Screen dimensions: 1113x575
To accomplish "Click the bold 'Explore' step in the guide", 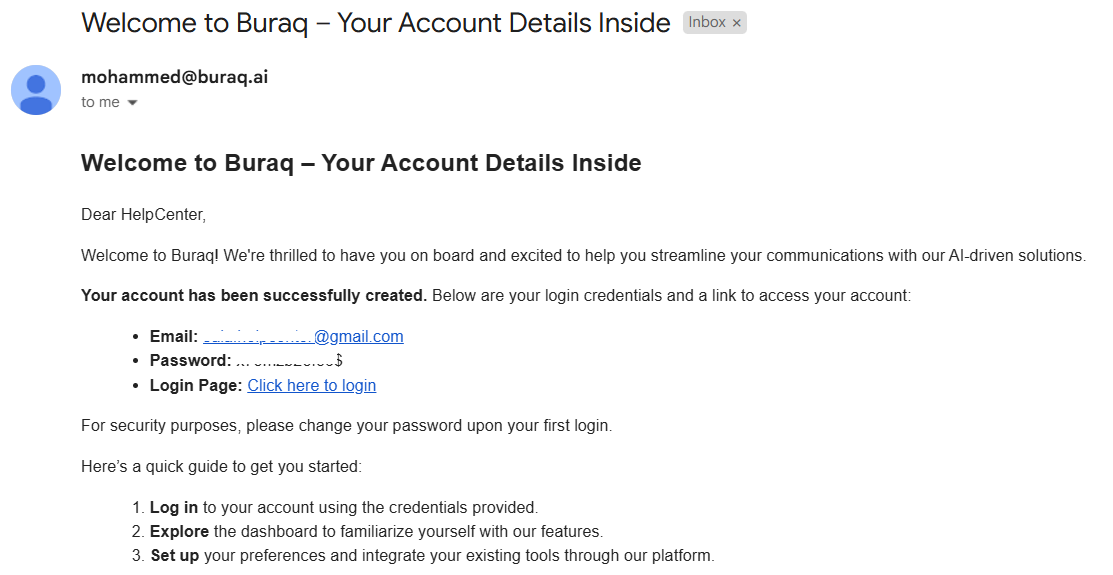I will click(x=179, y=532).
